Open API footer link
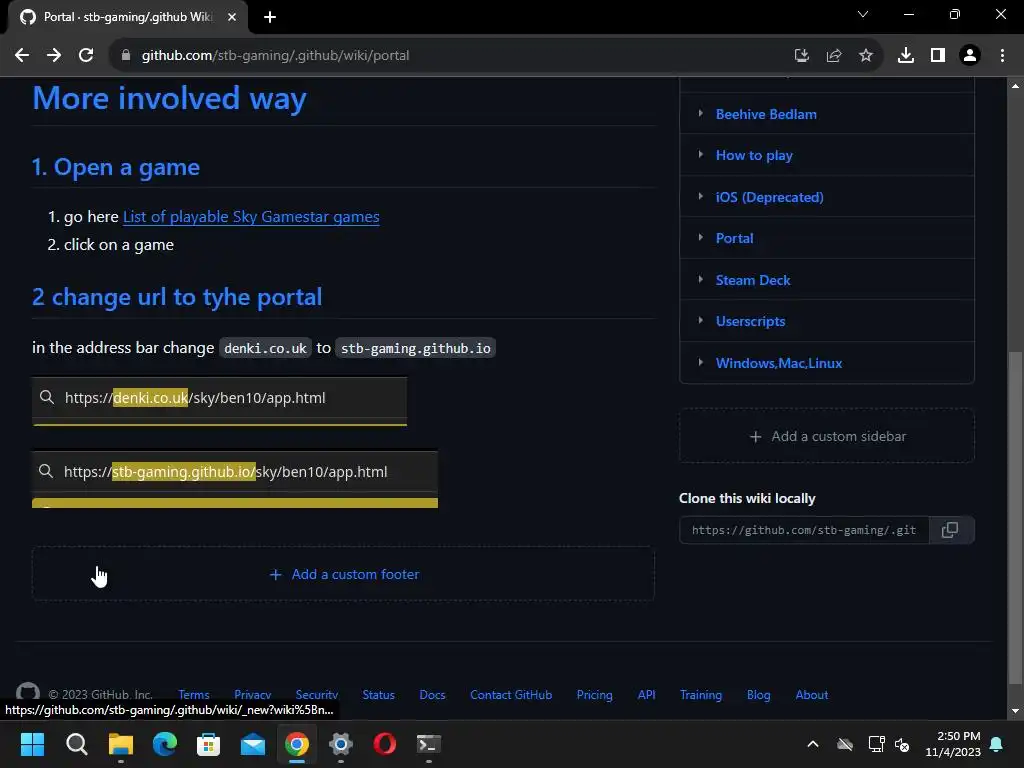The height and width of the screenshot is (768, 1024). [647, 695]
